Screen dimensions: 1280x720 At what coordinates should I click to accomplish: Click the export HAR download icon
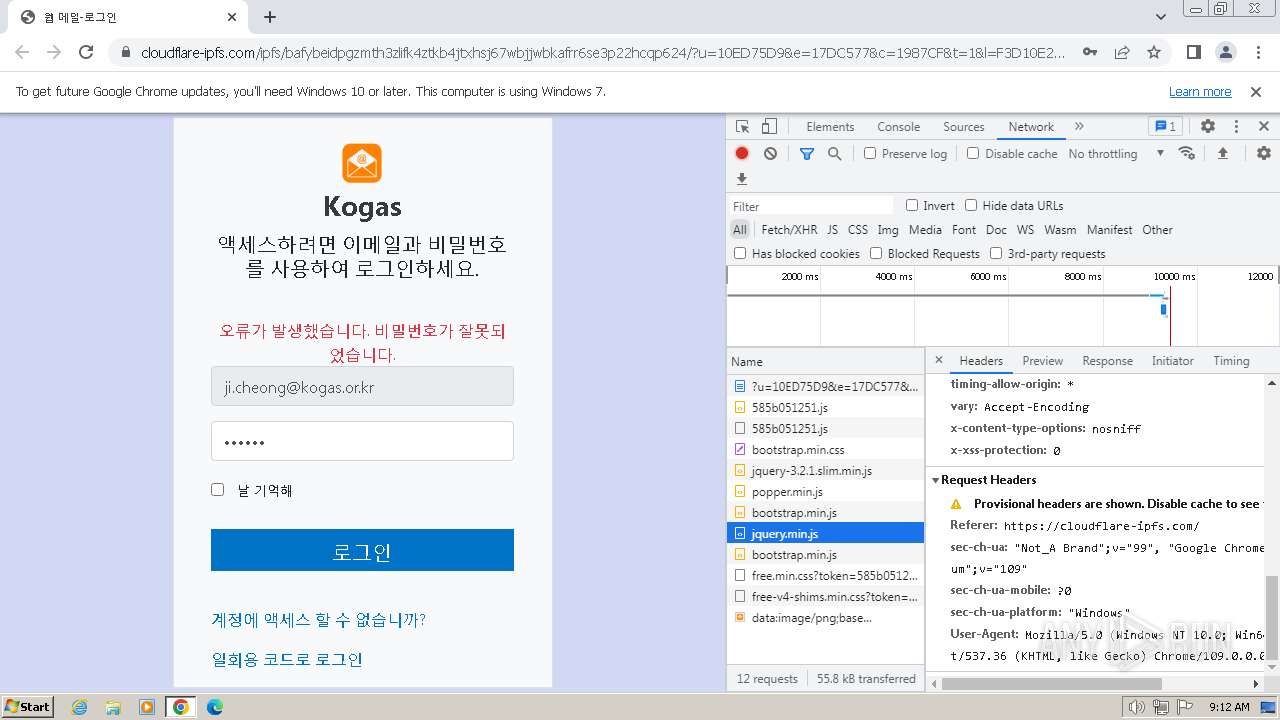click(x=742, y=179)
